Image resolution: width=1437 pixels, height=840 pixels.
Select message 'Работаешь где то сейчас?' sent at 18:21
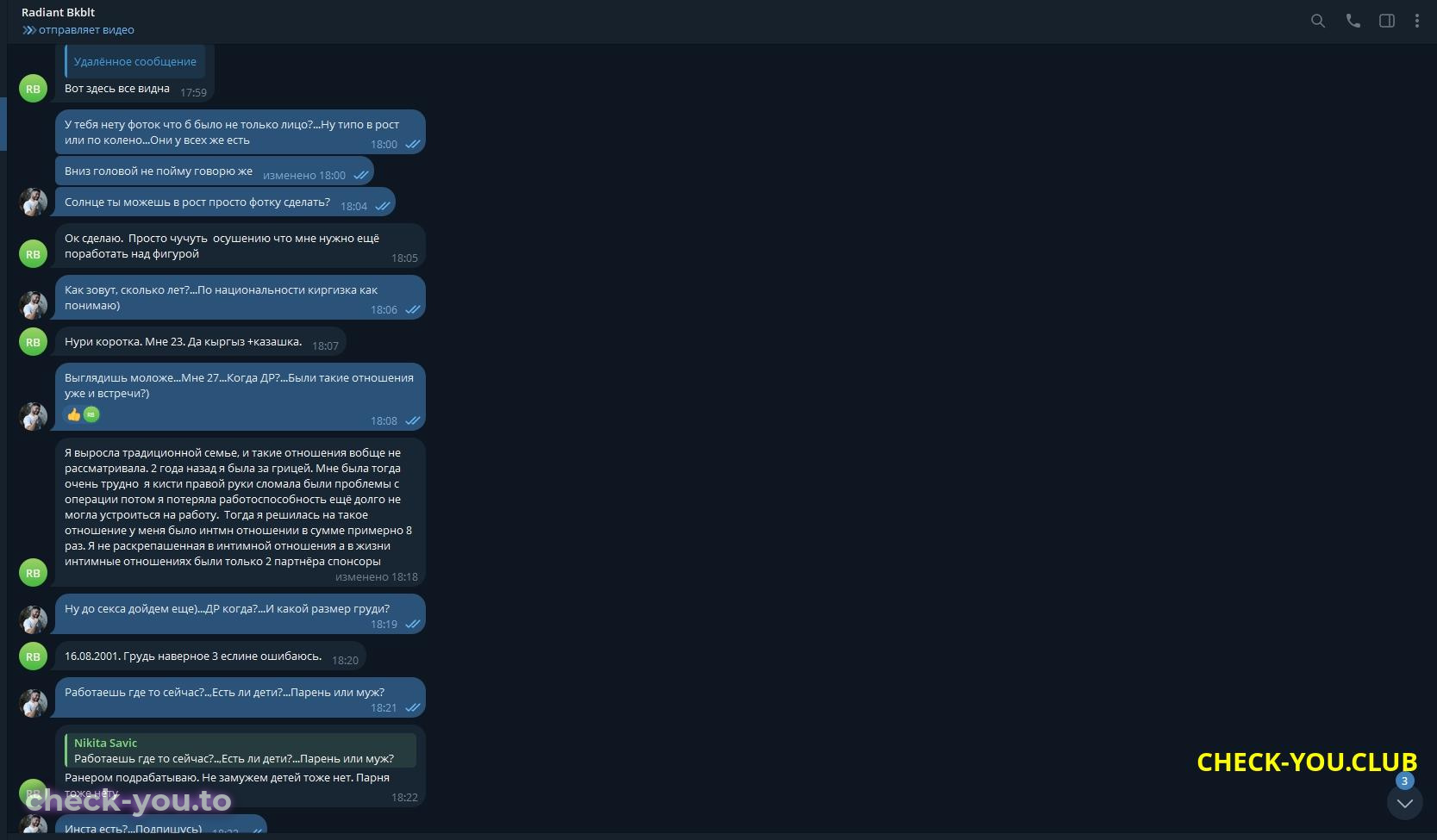coord(241,698)
